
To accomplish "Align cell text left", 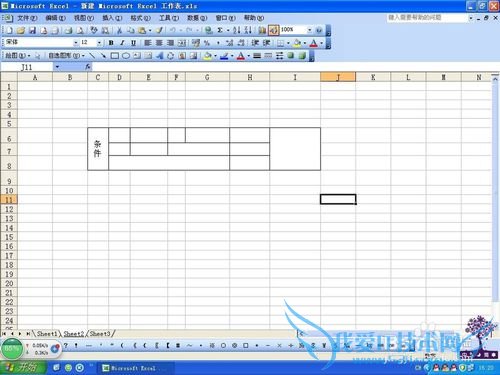I will click(x=148, y=43).
